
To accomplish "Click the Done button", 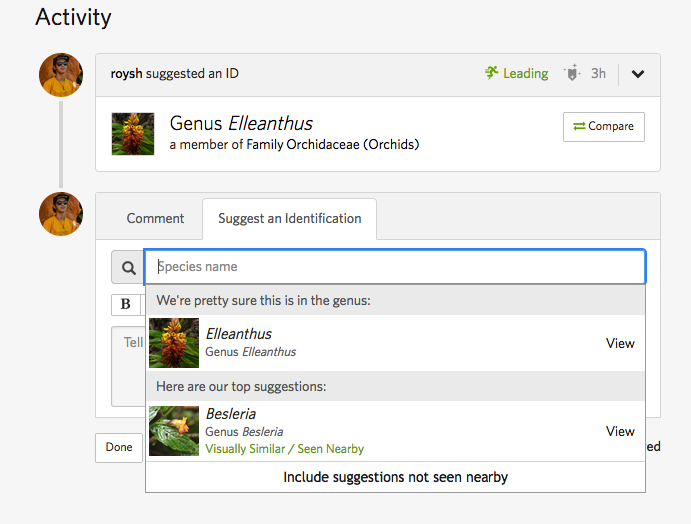I will point(119,447).
